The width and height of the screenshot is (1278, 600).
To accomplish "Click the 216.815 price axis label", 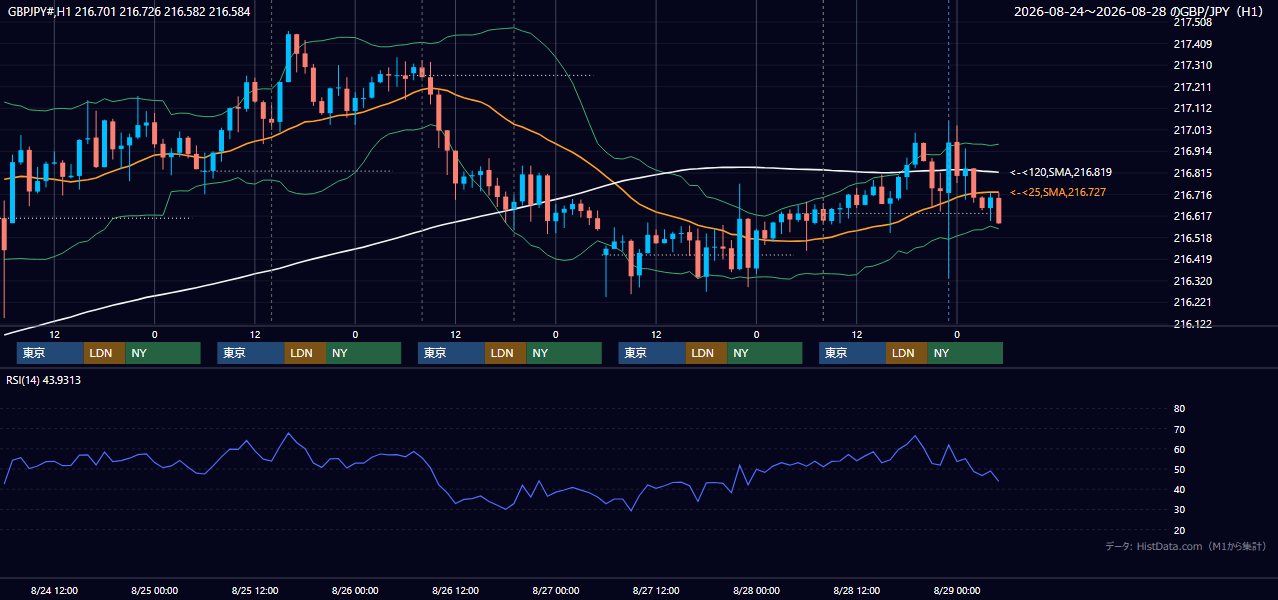I will pos(1192,173).
